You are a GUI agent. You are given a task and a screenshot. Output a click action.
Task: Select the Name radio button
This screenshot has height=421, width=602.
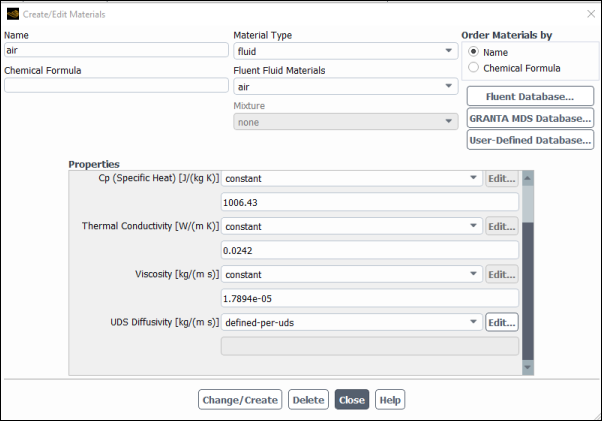474,52
